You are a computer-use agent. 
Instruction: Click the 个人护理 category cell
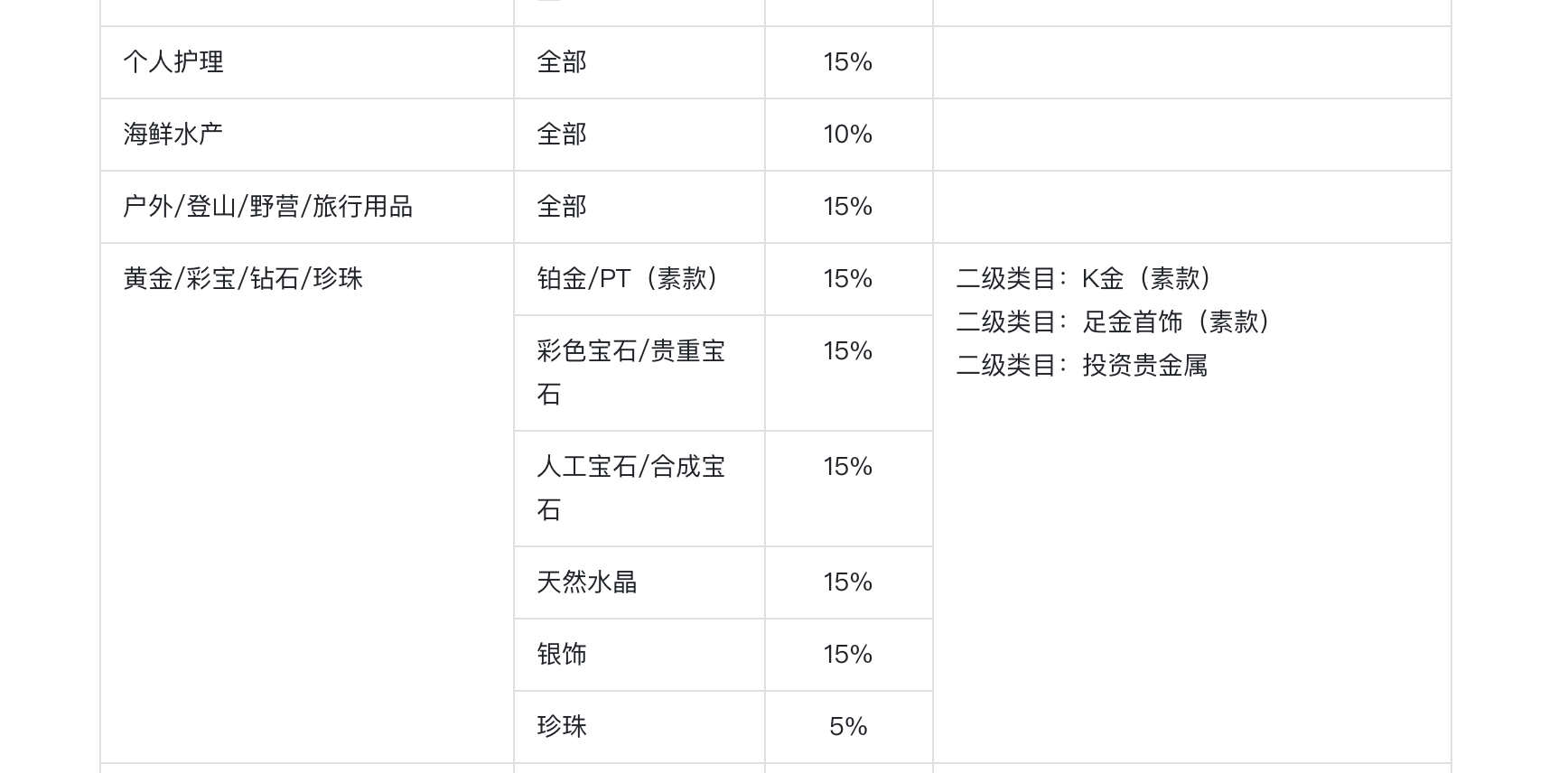[x=307, y=62]
